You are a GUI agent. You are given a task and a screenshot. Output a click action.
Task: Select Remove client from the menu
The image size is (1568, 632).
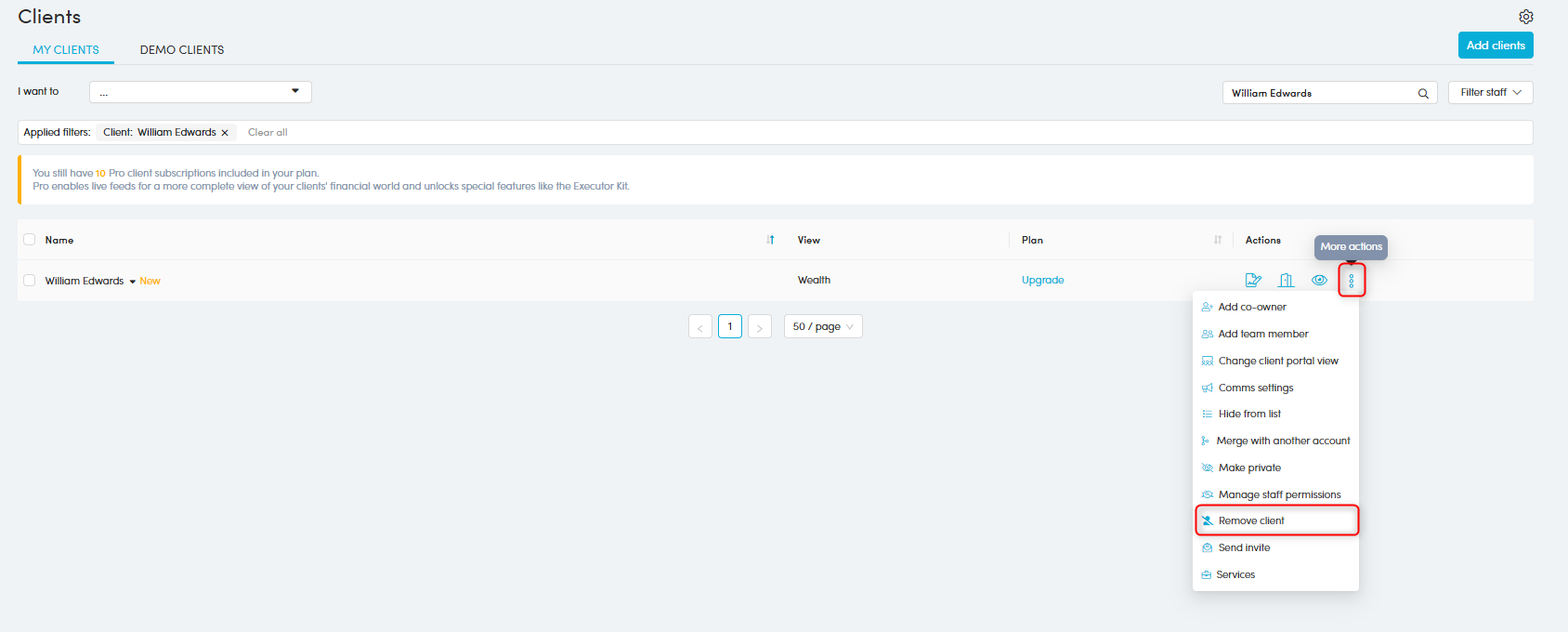pos(1251,520)
